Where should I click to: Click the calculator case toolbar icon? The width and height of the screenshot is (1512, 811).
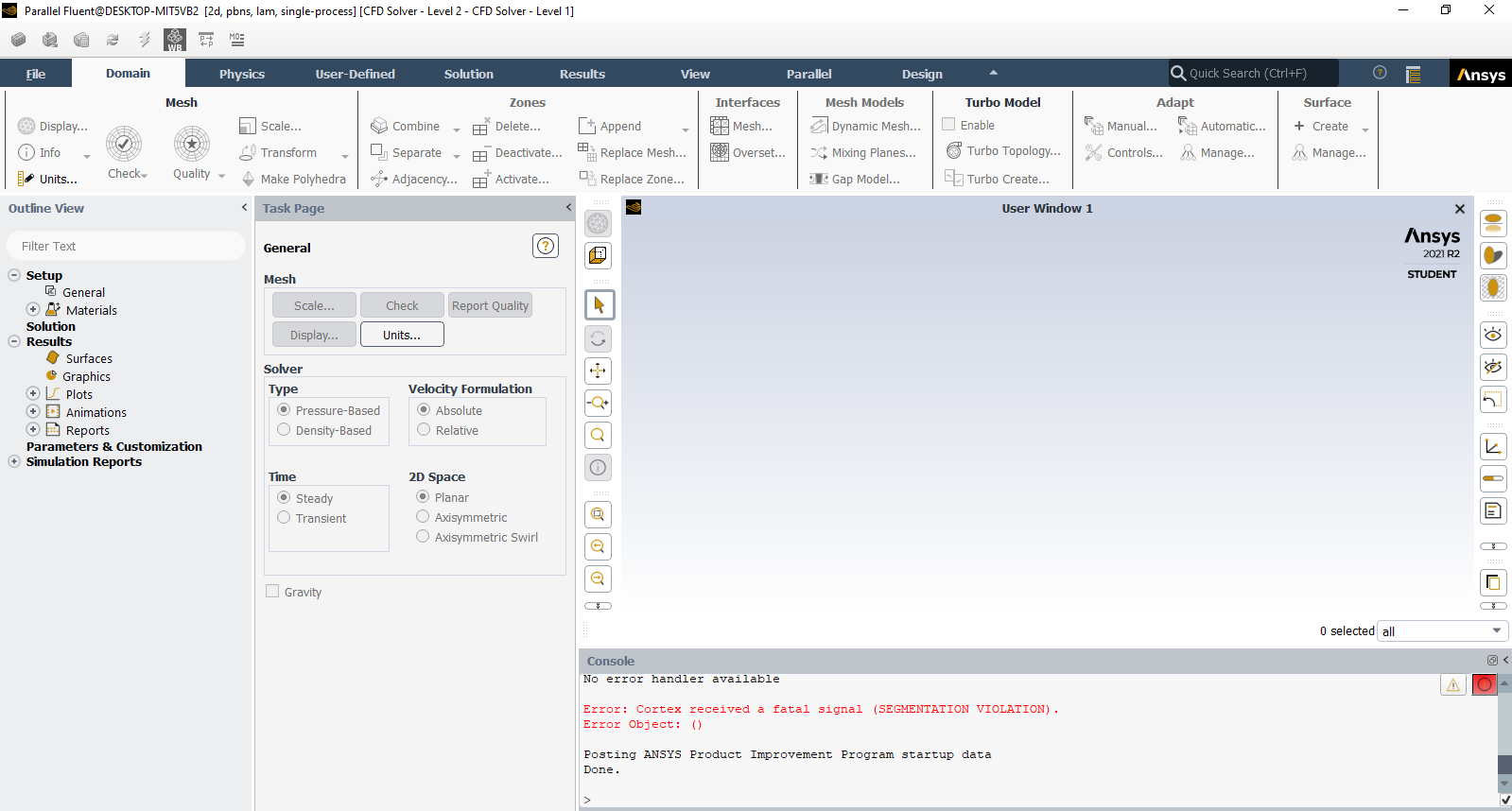tap(81, 40)
